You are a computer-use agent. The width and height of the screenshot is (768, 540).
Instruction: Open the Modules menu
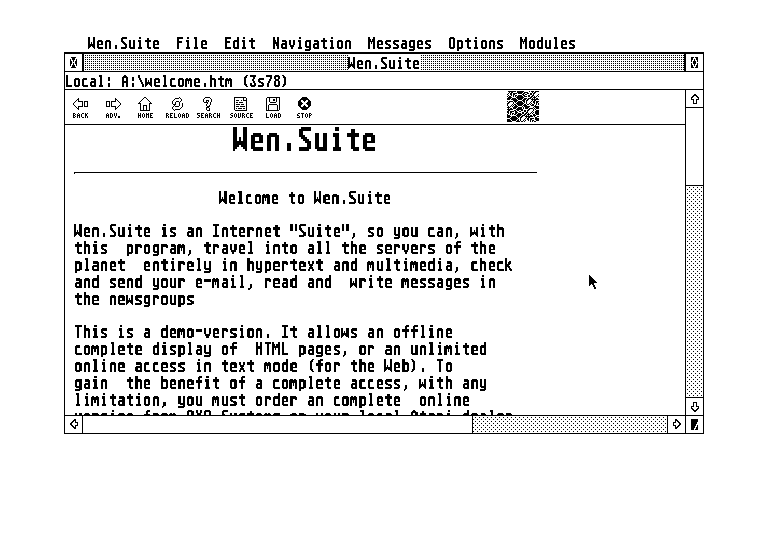547,44
